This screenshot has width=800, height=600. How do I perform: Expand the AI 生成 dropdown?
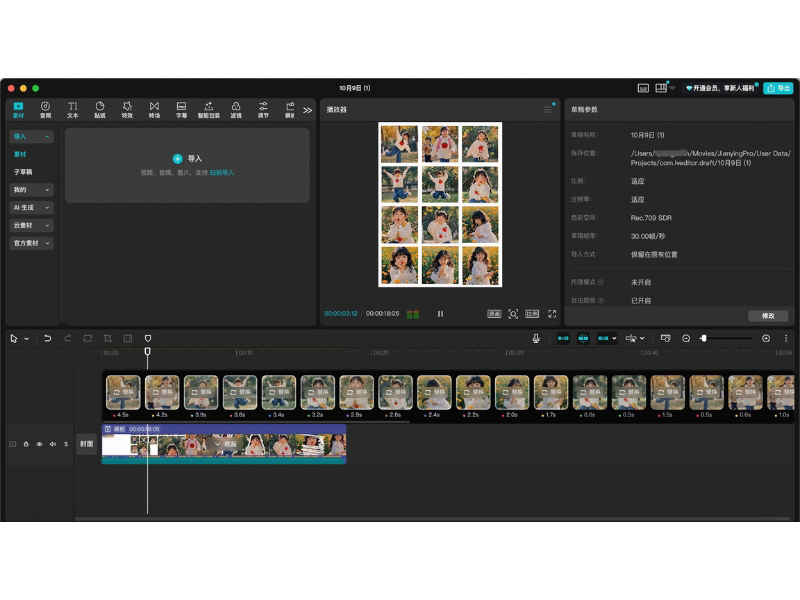32,208
